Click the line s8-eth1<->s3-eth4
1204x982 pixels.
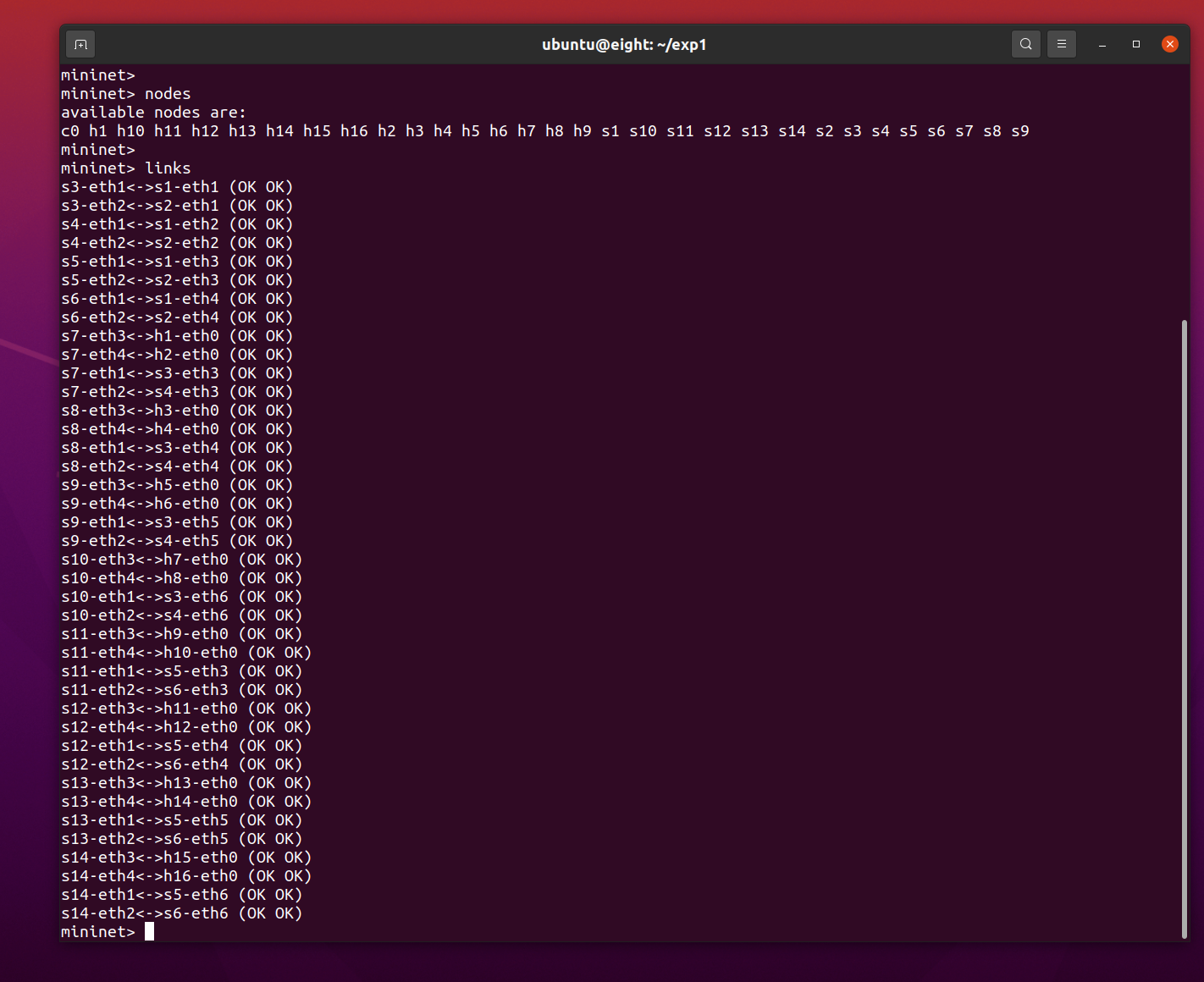[x=177, y=448]
